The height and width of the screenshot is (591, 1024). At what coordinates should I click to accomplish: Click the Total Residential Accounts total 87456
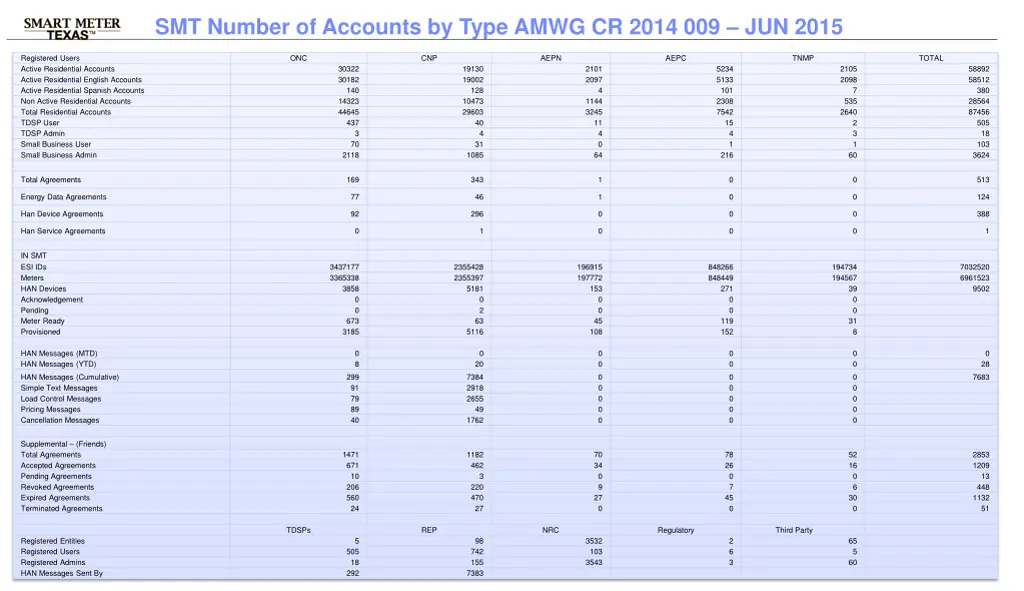click(978, 112)
